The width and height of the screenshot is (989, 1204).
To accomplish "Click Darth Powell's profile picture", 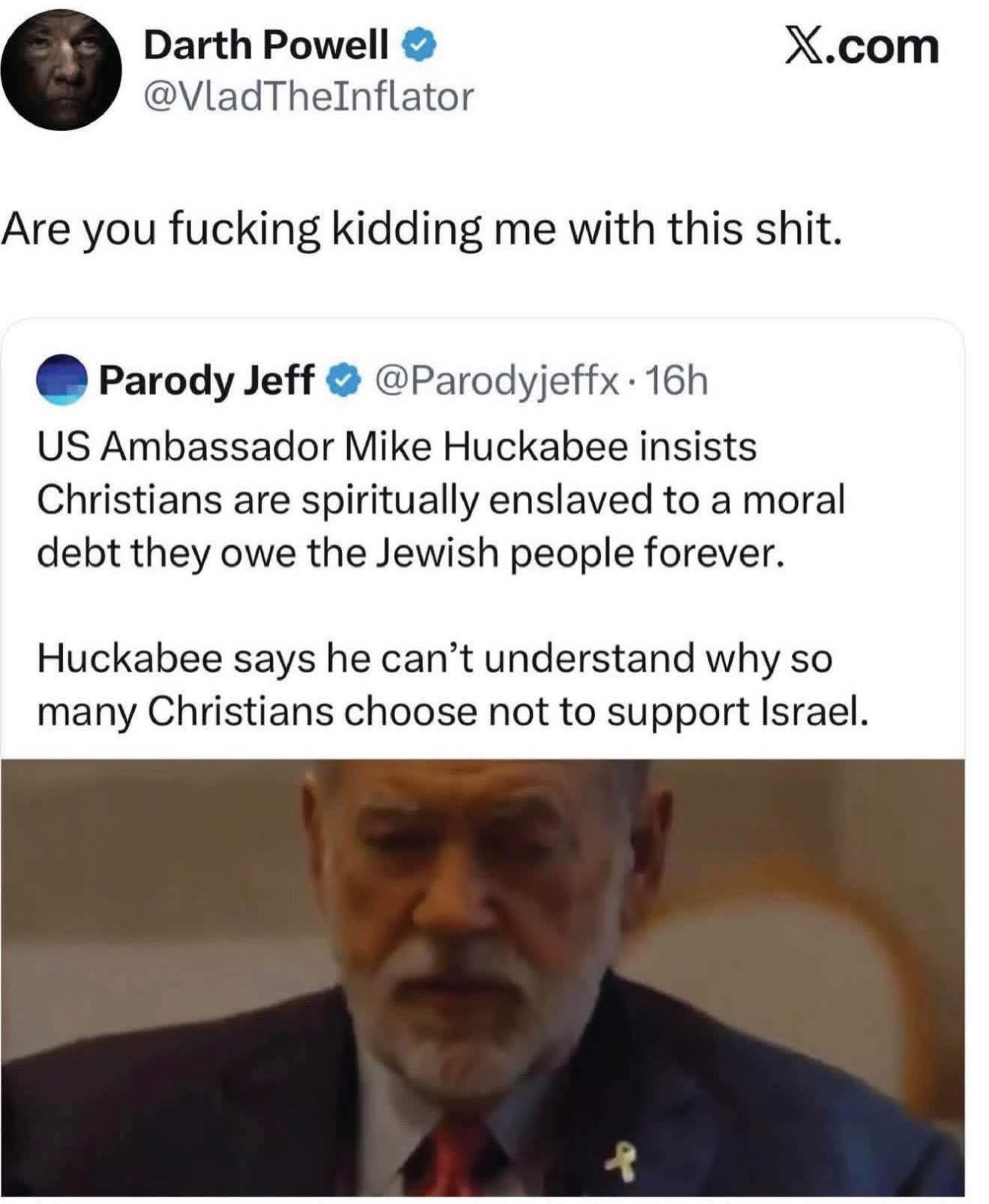I will tap(61, 70).
